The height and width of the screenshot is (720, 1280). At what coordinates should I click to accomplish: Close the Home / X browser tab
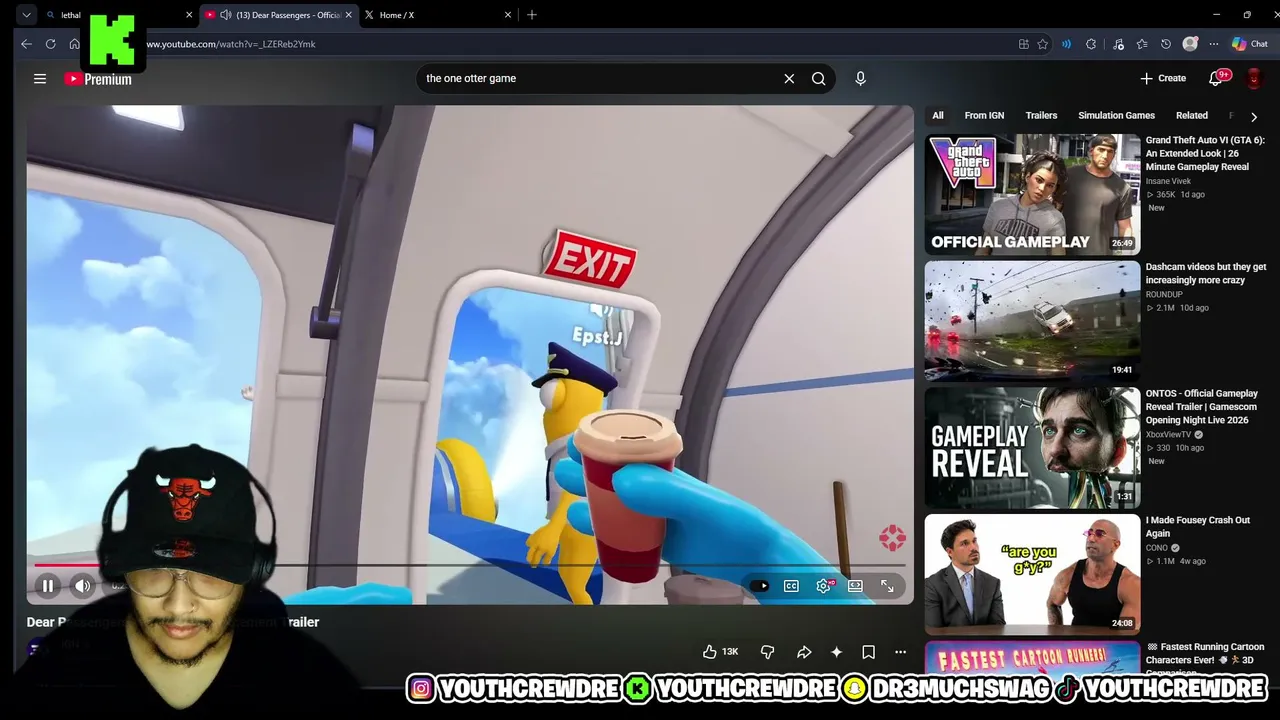(508, 15)
